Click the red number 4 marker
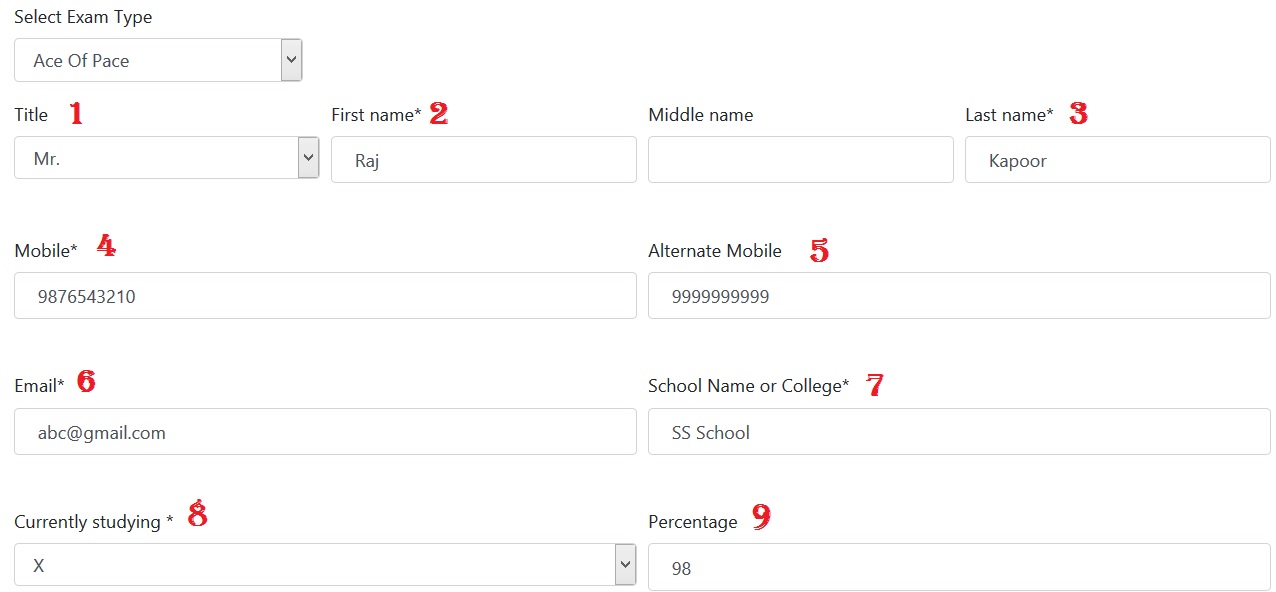 [x=106, y=246]
